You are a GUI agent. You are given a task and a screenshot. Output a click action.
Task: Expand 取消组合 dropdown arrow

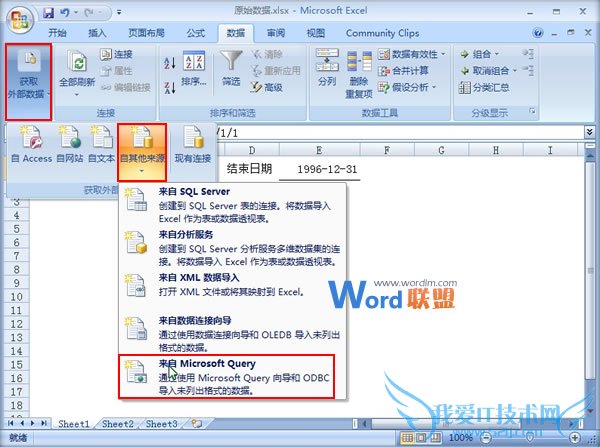[x=515, y=71]
